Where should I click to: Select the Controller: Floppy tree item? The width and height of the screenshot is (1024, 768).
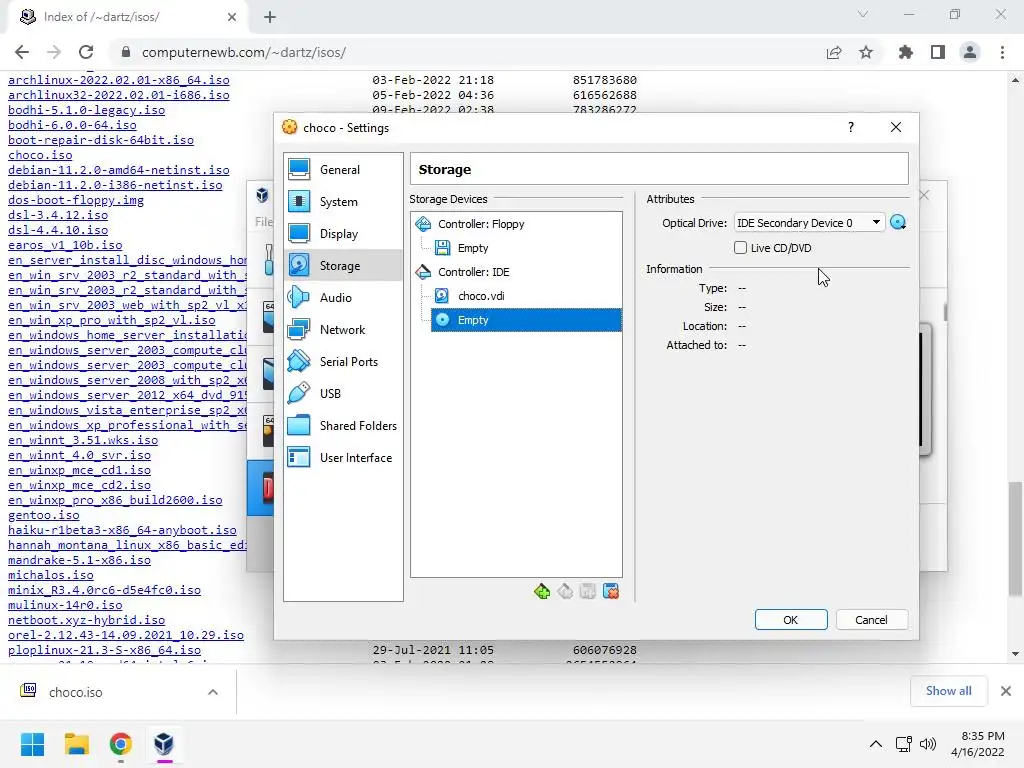[481, 224]
